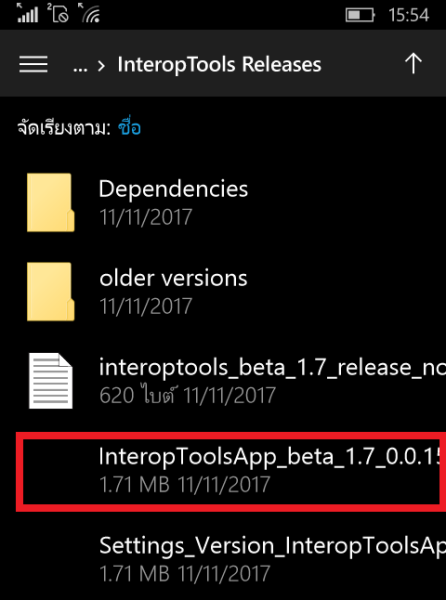Viewport: 446px width, 600px height.
Task: Click the จัดเรียงตาม sort label
Action: tap(63, 127)
